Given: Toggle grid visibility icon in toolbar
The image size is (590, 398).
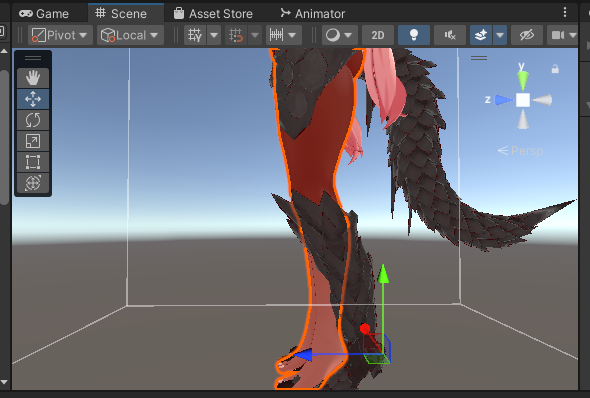Looking at the screenshot, I should coord(195,35).
